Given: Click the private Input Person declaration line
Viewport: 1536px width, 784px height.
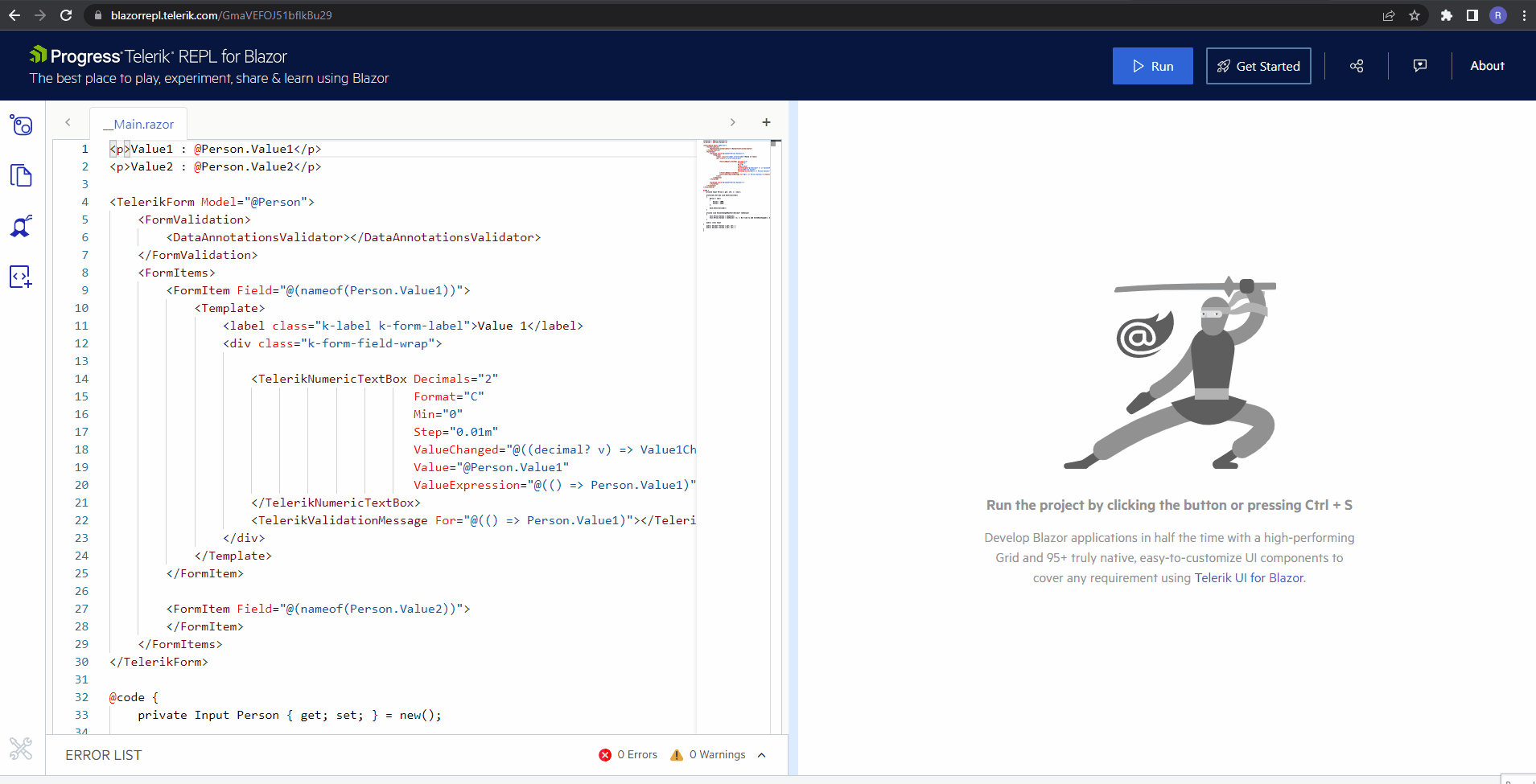Looking at the screenshot, I should pyautogui.click(x=290, y=715).
